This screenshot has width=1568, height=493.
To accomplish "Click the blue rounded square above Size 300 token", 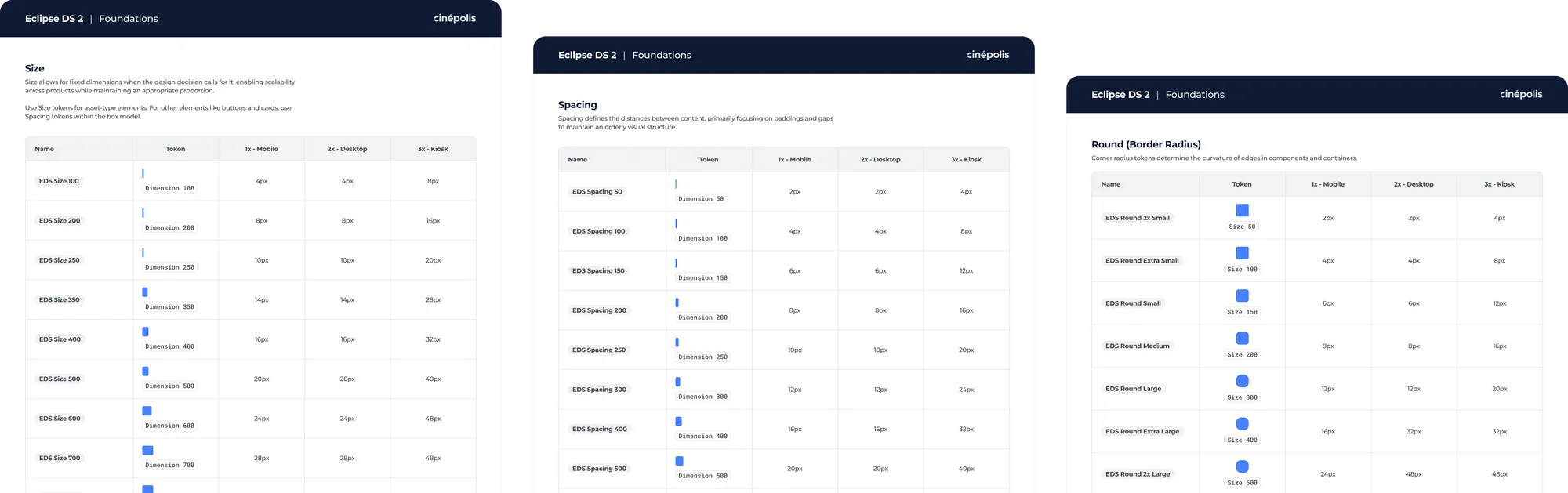I will pos(1242,381).
